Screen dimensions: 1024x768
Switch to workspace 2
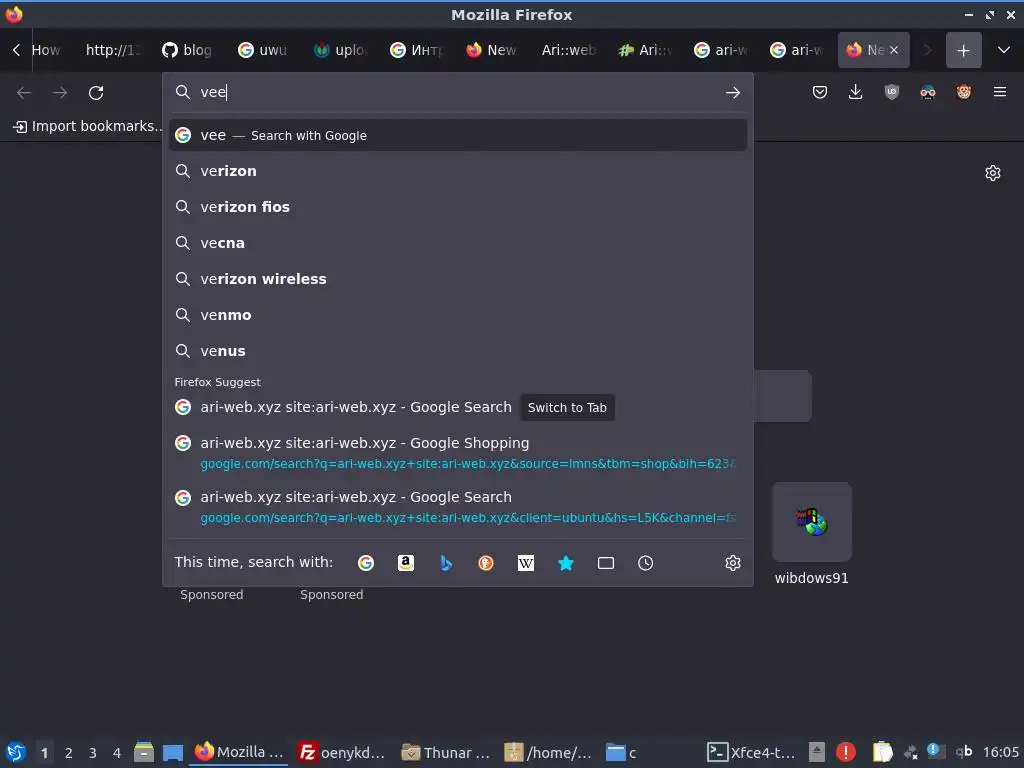68,753
